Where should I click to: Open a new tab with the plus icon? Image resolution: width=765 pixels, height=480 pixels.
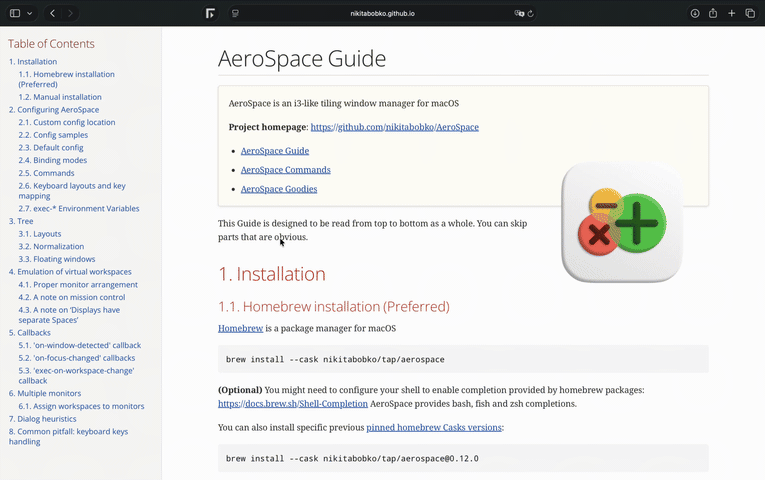(731, 13)
